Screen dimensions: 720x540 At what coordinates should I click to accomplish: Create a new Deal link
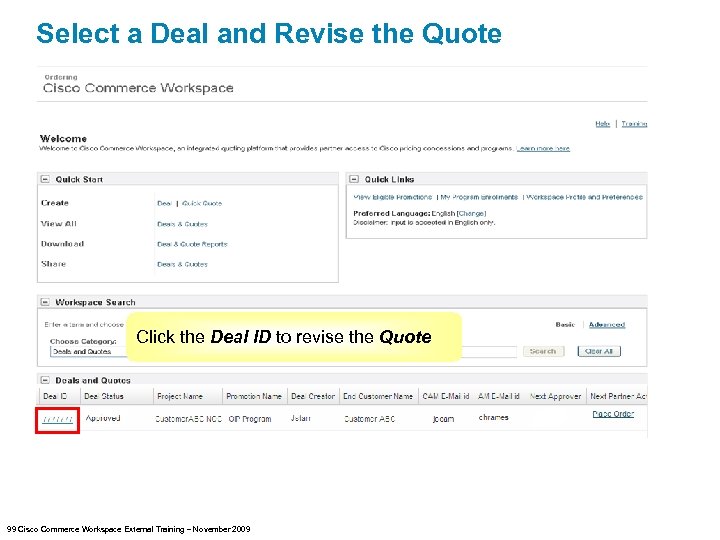pos(164,203)
